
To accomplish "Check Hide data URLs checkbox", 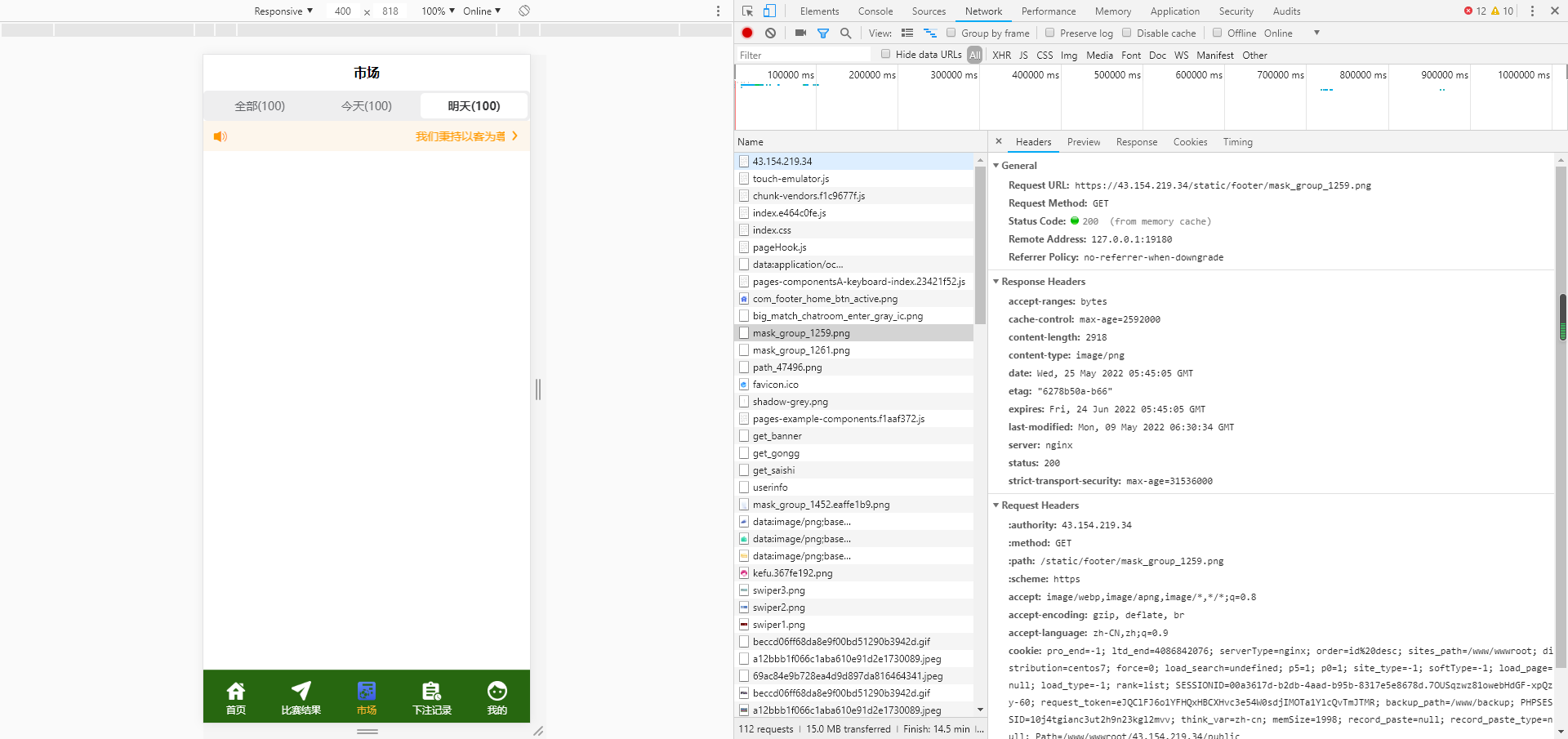I will coord(886,54).
